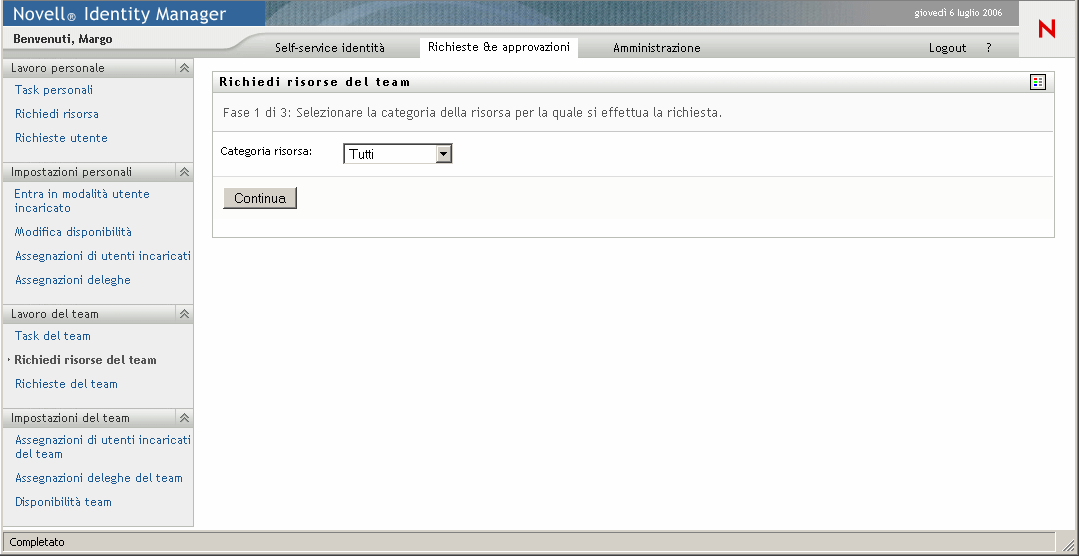Open Richieste del team link
The image size is (1079, 556).
point(66,384)
